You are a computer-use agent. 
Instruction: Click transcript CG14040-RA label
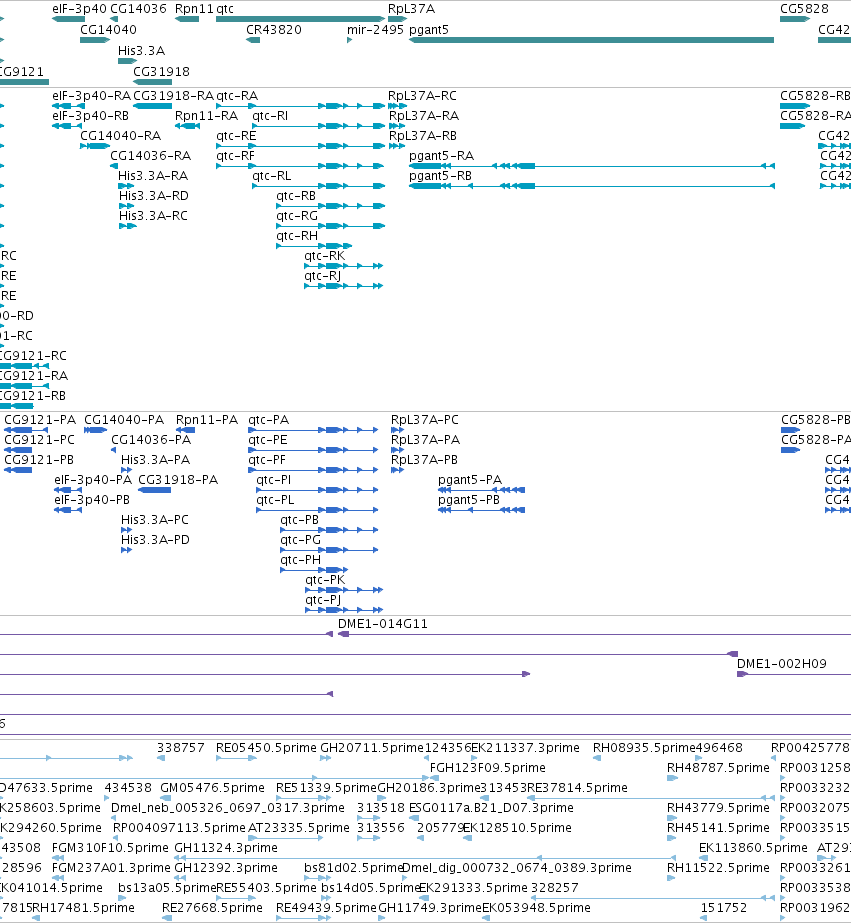click(x=120, y=136)
